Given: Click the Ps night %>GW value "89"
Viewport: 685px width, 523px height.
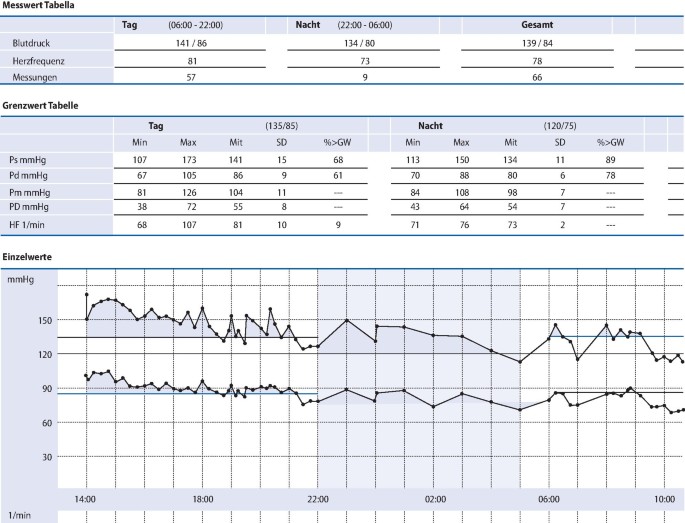Looking at the screenshot, I should click(610, 160).
